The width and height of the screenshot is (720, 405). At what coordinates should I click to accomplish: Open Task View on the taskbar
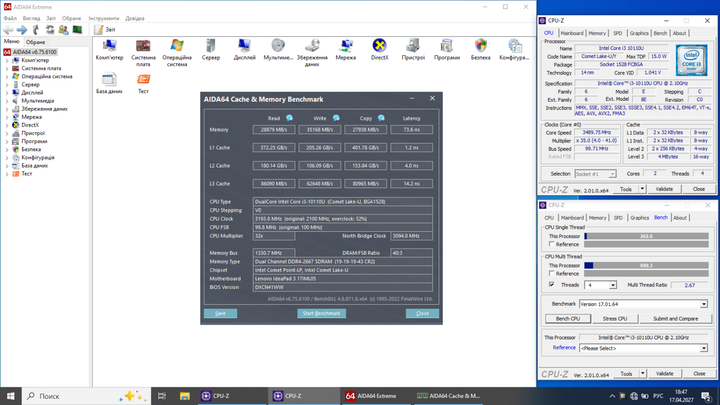(162, 396)
